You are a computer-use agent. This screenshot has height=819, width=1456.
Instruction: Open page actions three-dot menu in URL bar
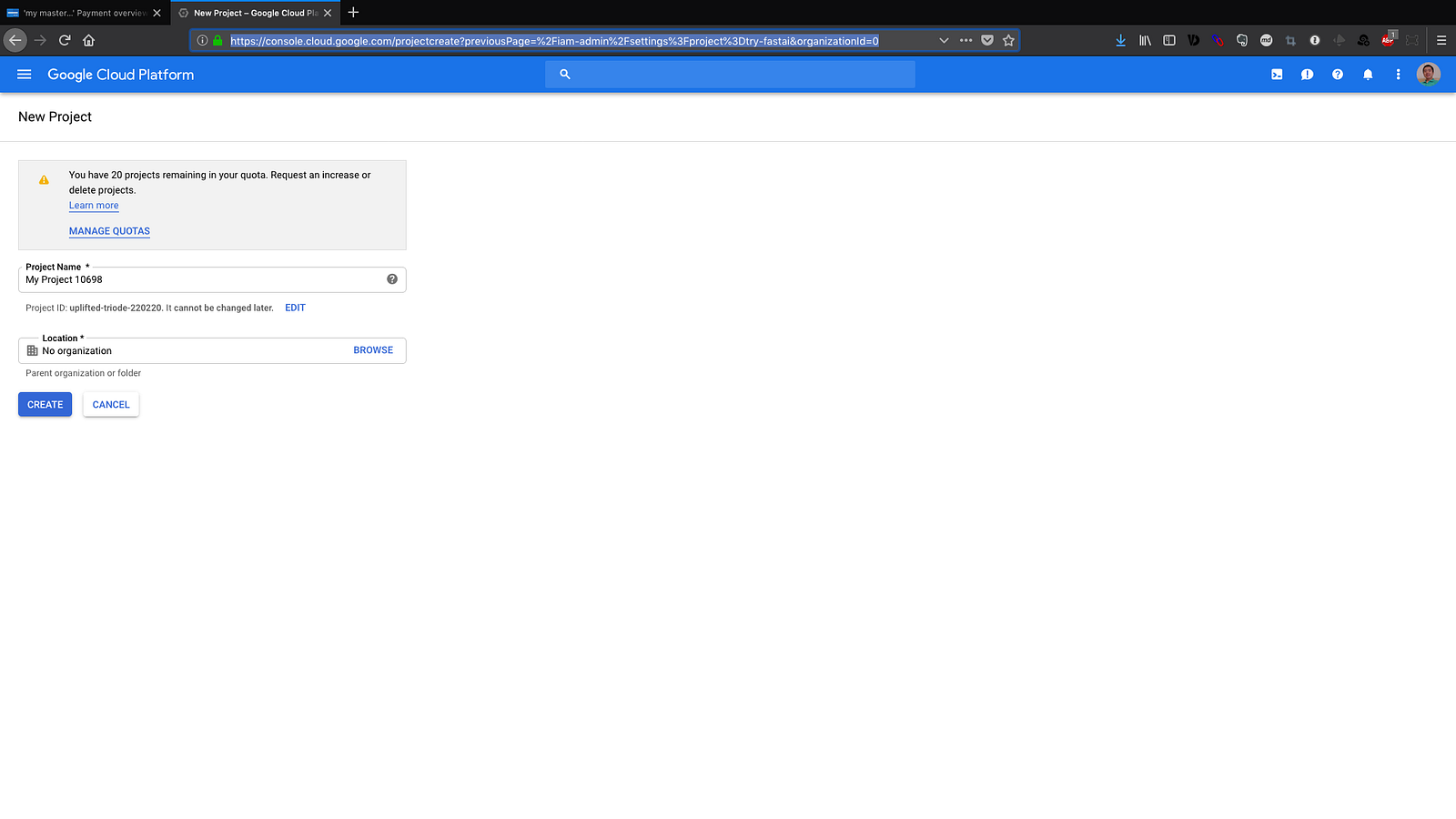966,40
